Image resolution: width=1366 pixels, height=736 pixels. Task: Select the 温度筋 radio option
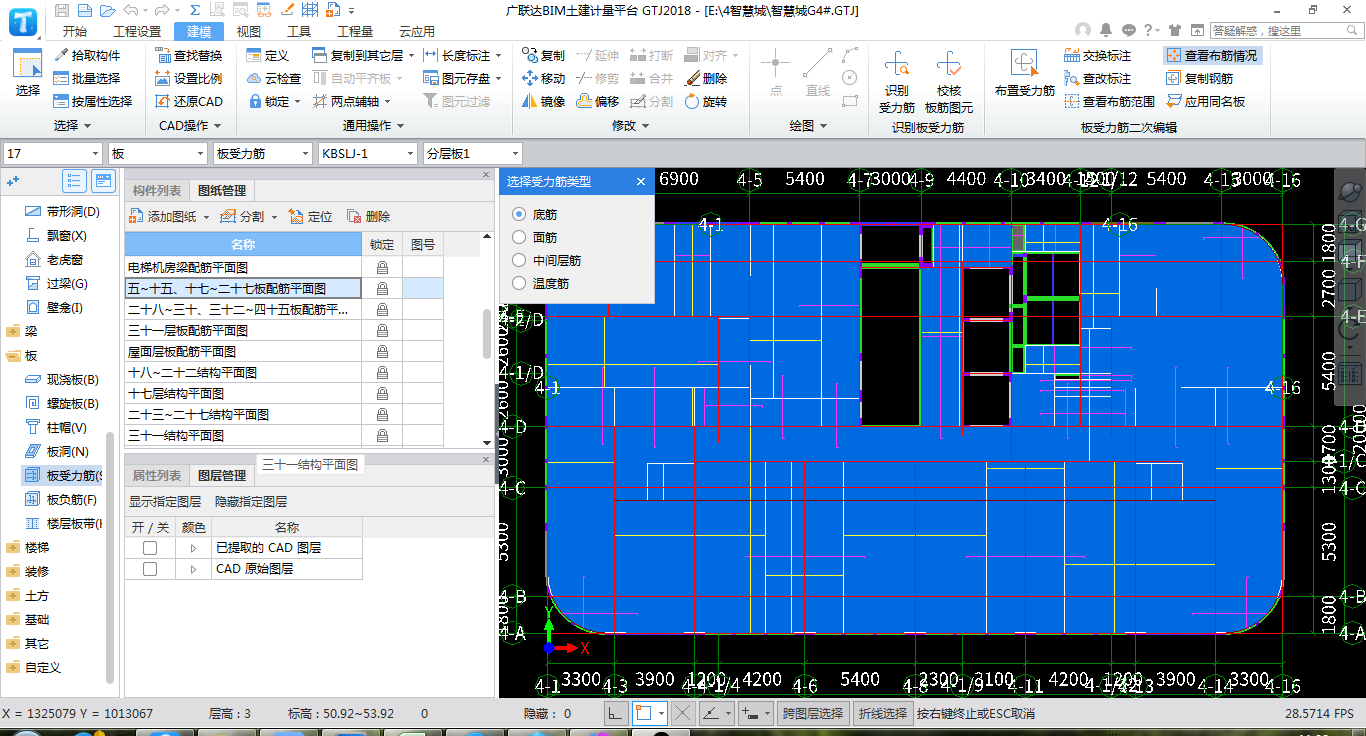[518, 283]
